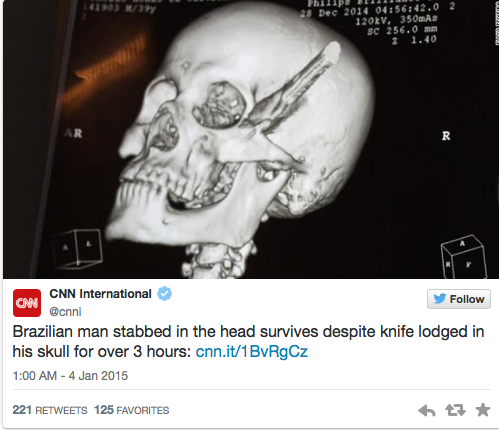Retweet using the retweet arrows icon
Viewport: 499px width, 430px height.
click(x=455, y=410)
